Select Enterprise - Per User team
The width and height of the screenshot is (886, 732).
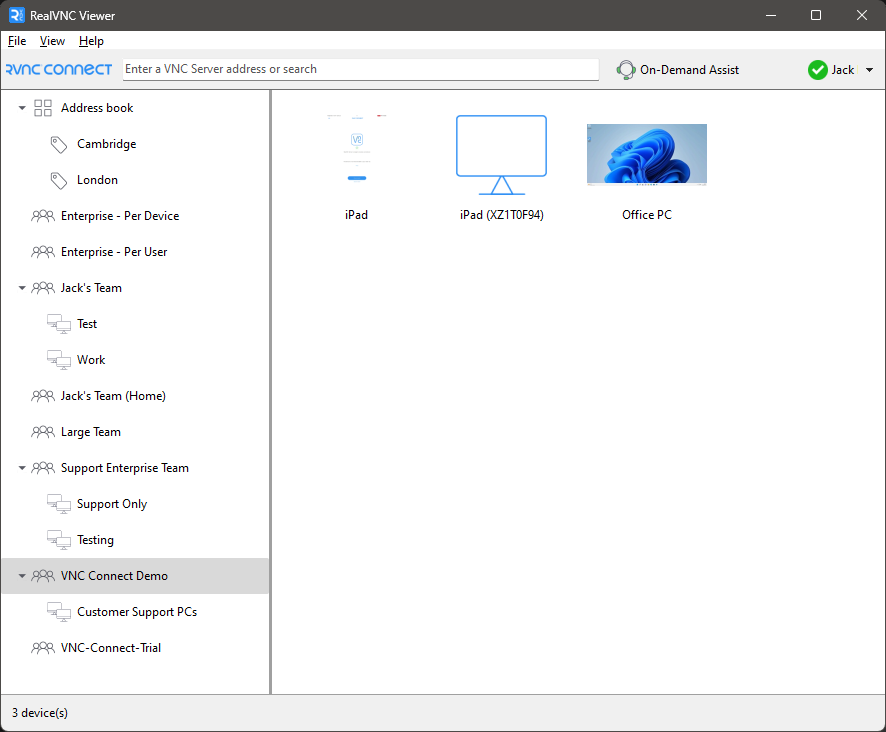click(114, 252)
